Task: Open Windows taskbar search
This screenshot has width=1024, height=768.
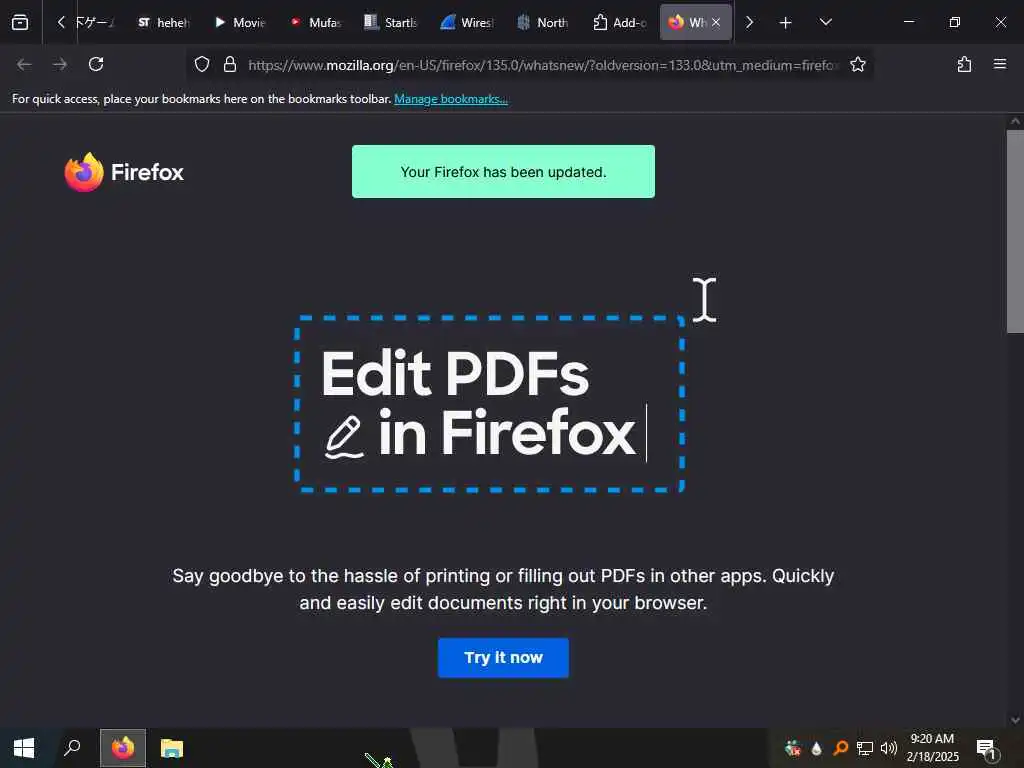Action: click(x=72, y=748)
